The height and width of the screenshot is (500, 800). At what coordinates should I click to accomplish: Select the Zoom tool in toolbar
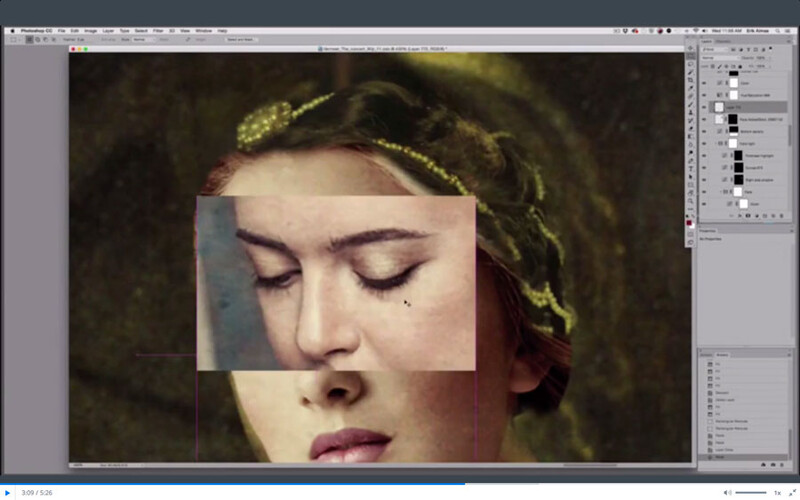[690, 201]
